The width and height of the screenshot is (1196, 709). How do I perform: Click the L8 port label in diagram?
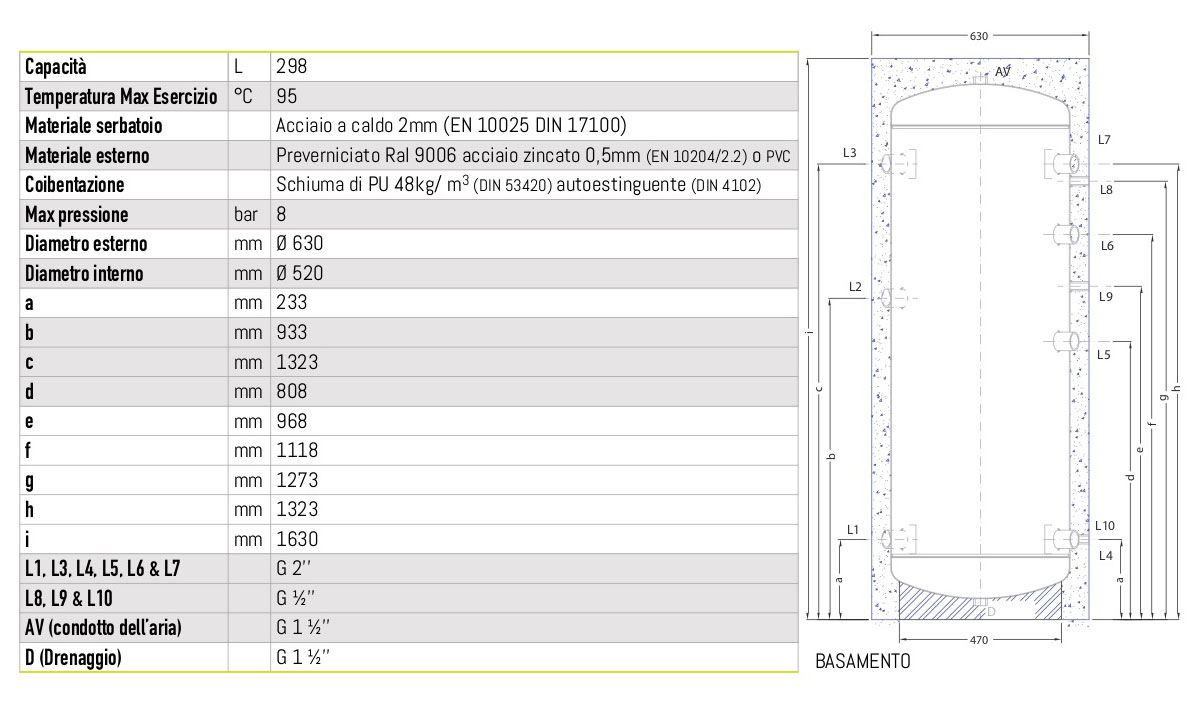1106,189
